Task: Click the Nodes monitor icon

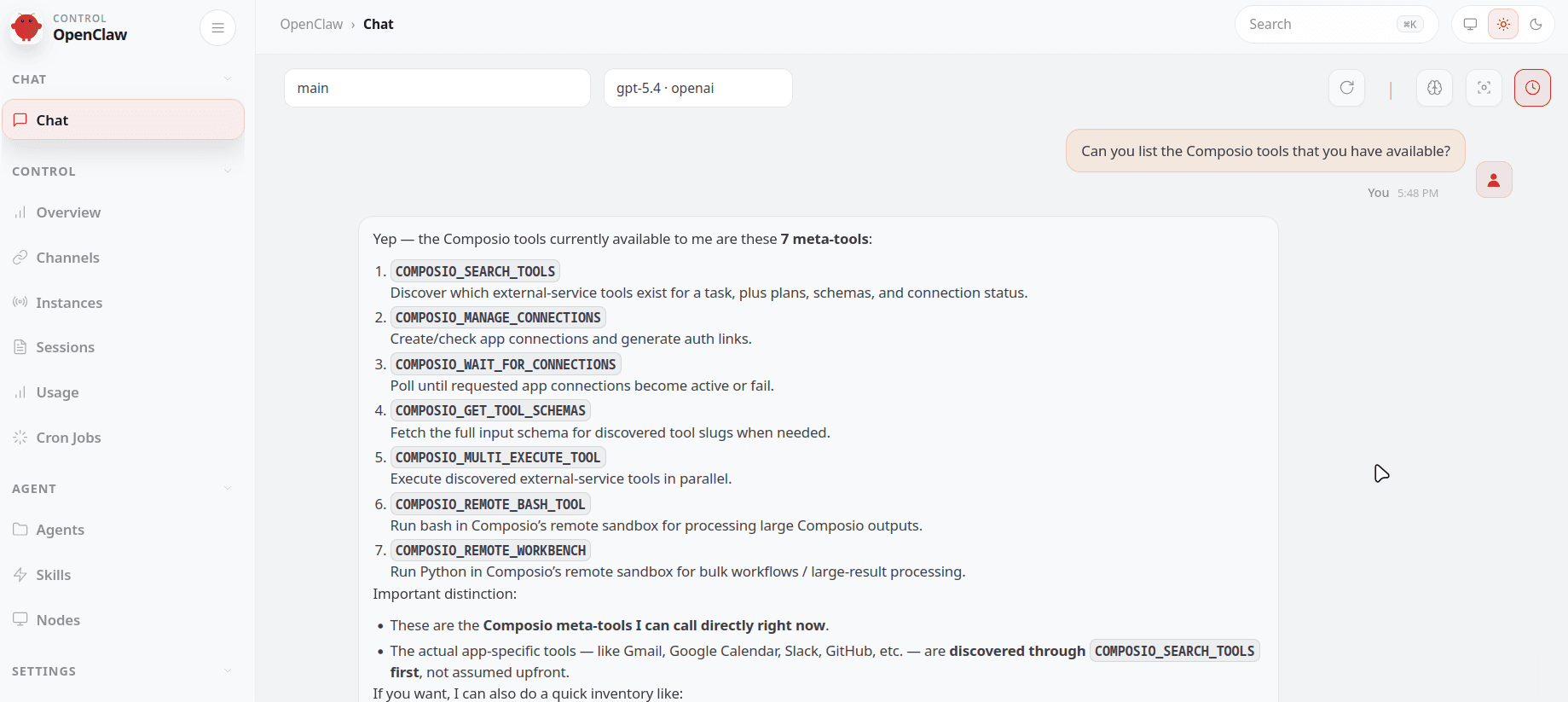Action: [x=20, y=619]
